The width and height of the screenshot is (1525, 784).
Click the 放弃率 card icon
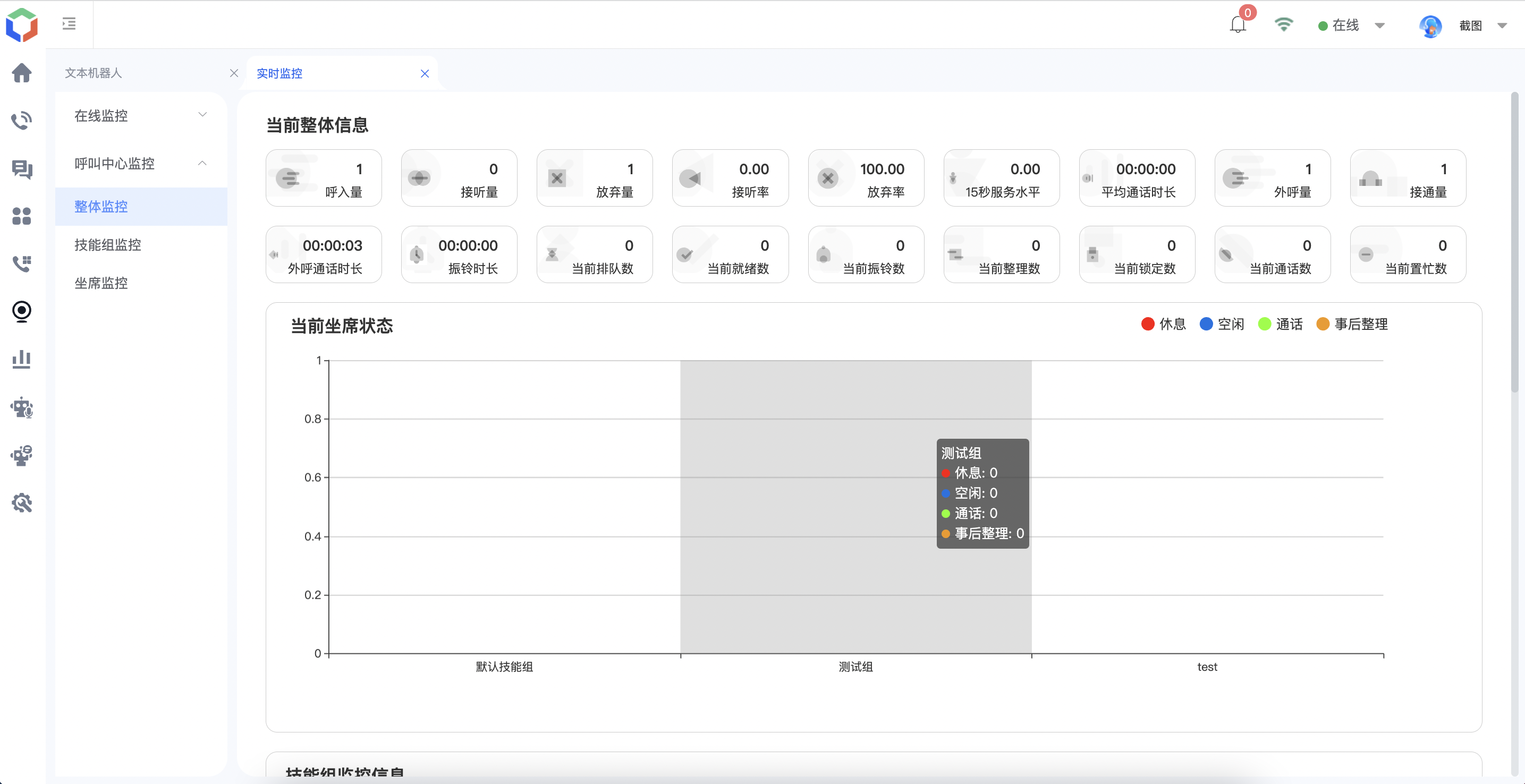(x=828, y=177)
